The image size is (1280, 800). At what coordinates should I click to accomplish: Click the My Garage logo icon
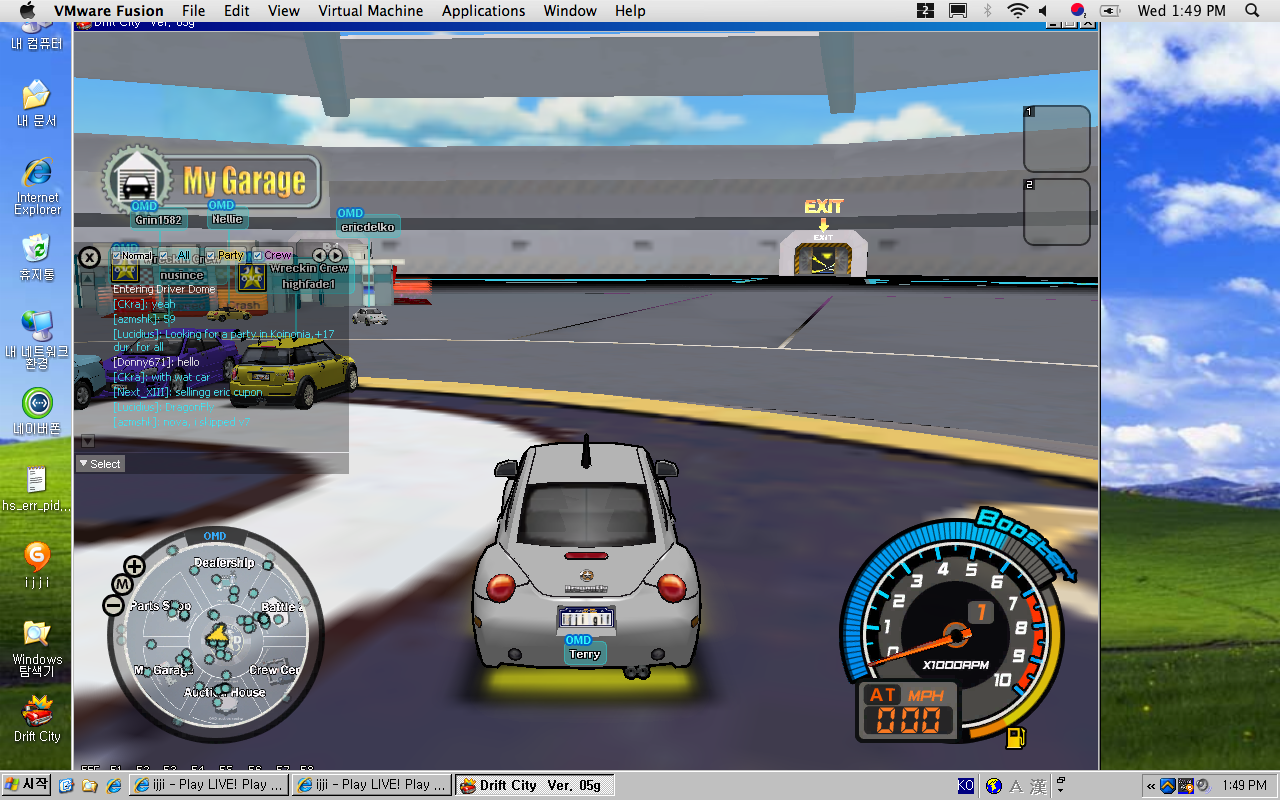tap(136, 180)
